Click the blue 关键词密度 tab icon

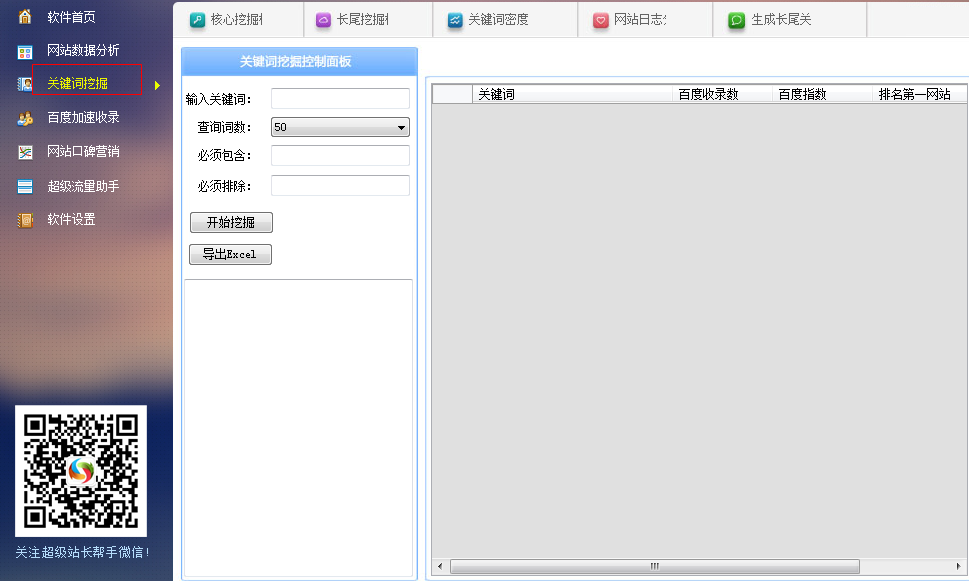coord(455,20)
